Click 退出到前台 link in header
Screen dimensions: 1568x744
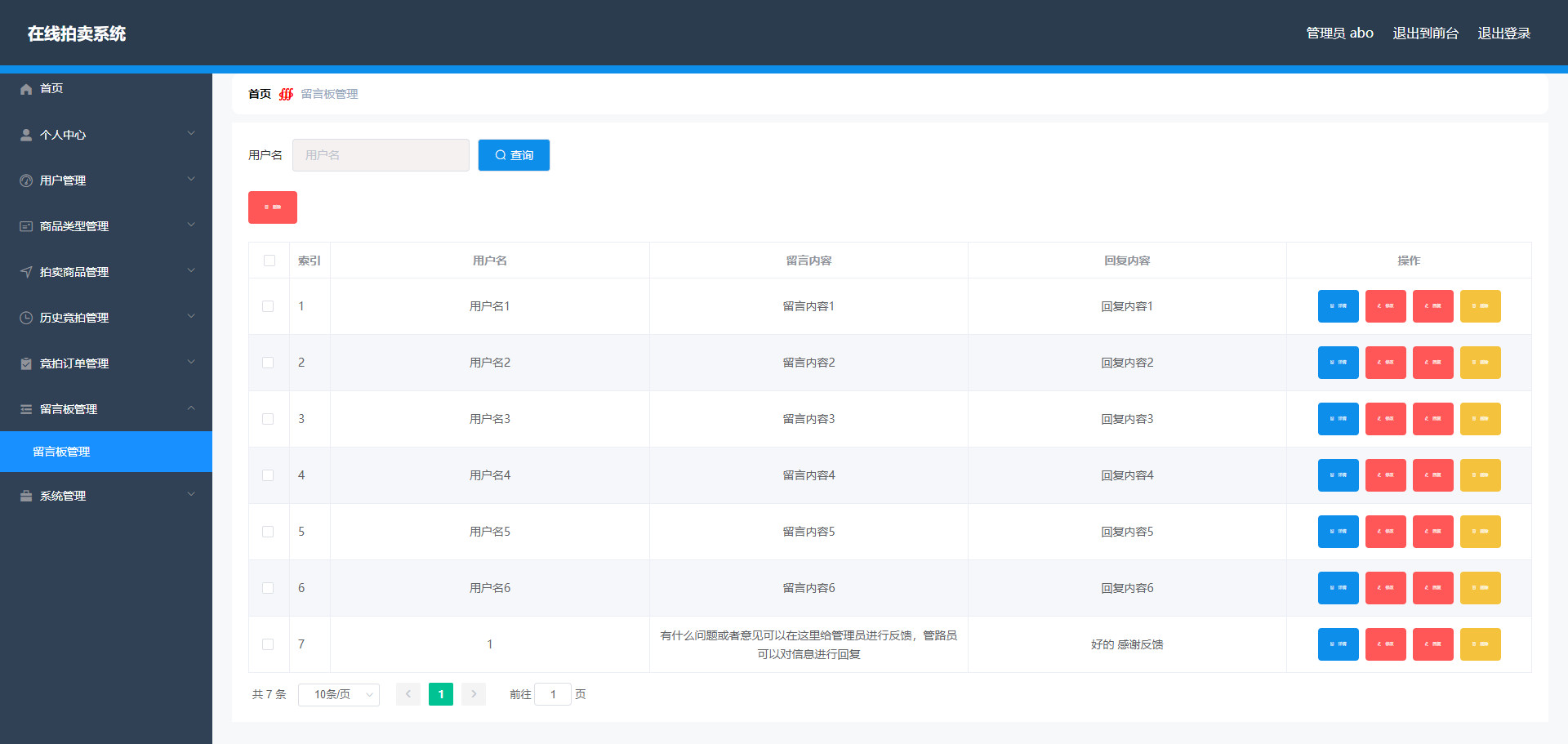click(x=1425, y=33)
